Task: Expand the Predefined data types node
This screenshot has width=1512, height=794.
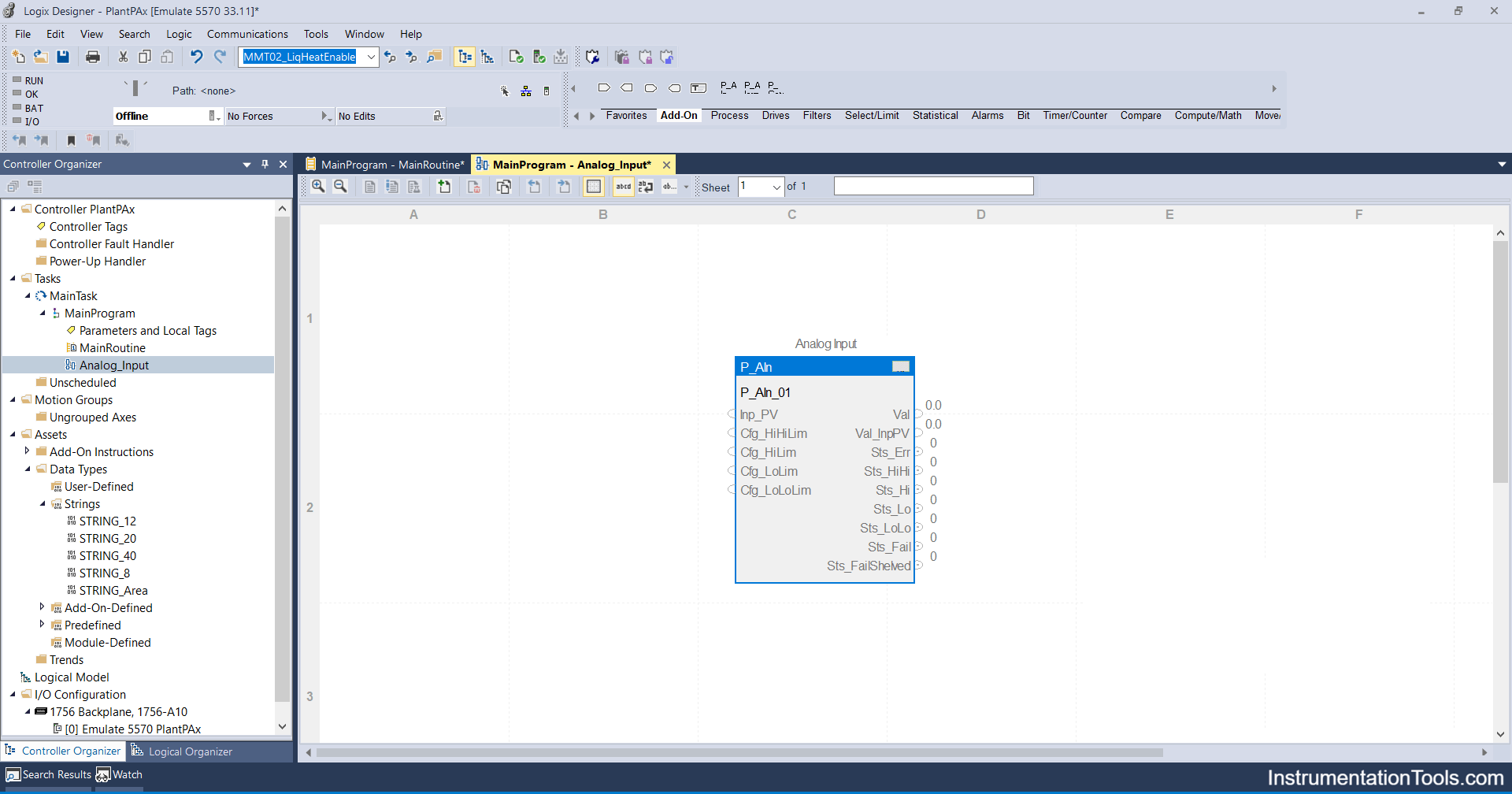Action: 43,625
